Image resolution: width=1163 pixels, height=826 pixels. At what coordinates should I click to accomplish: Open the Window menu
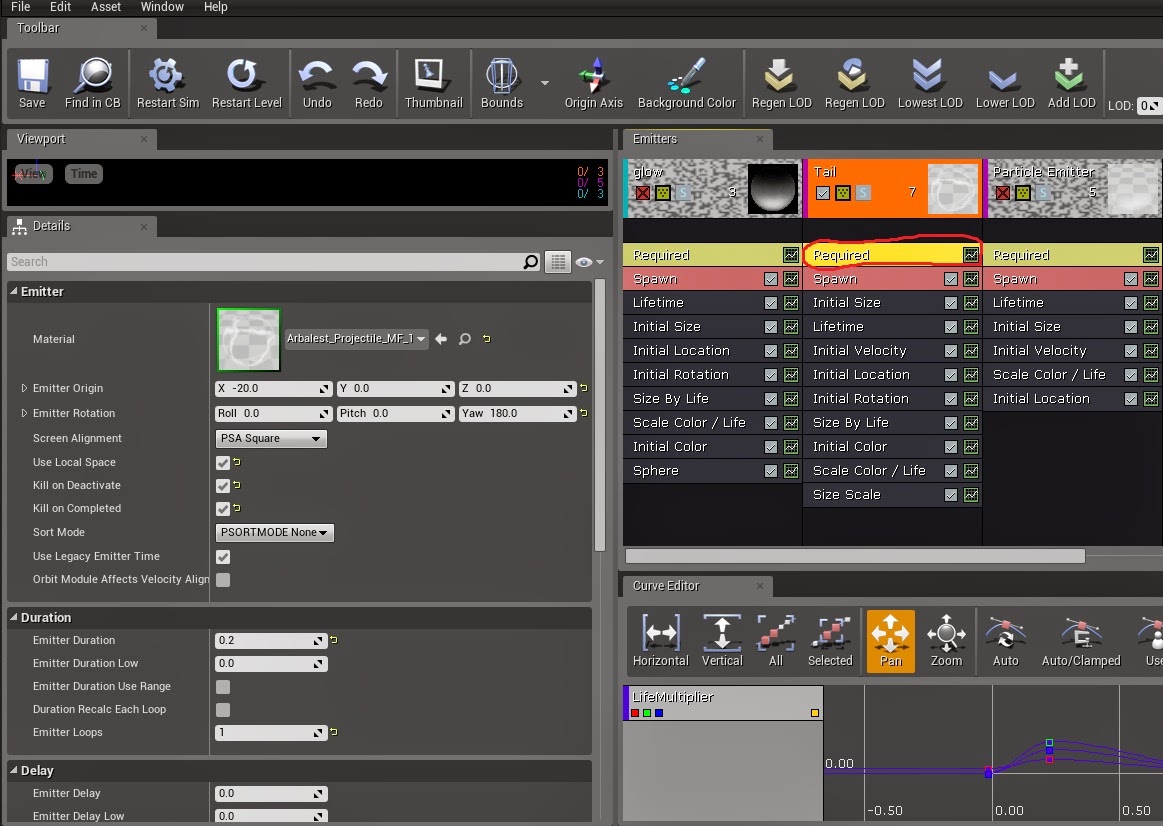pyautogui.click(x=162, y=7)
